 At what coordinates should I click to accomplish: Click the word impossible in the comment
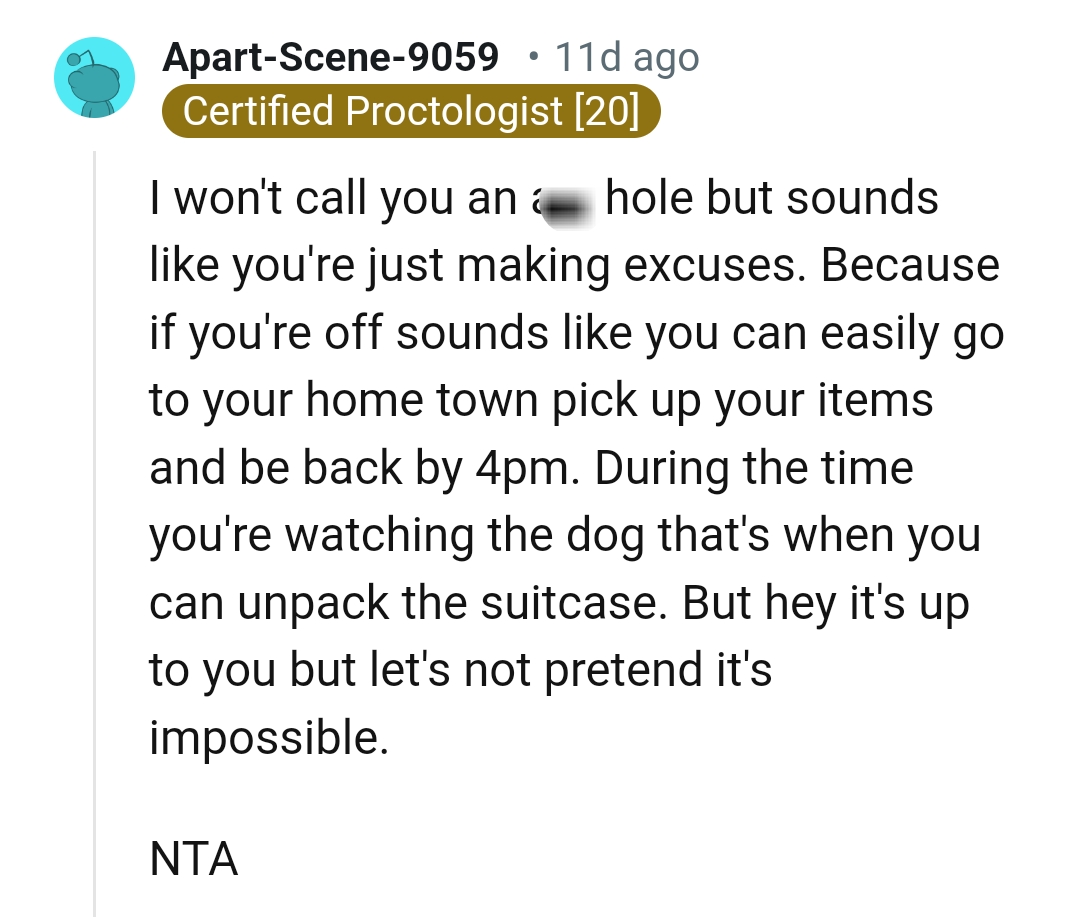[269, 739]
